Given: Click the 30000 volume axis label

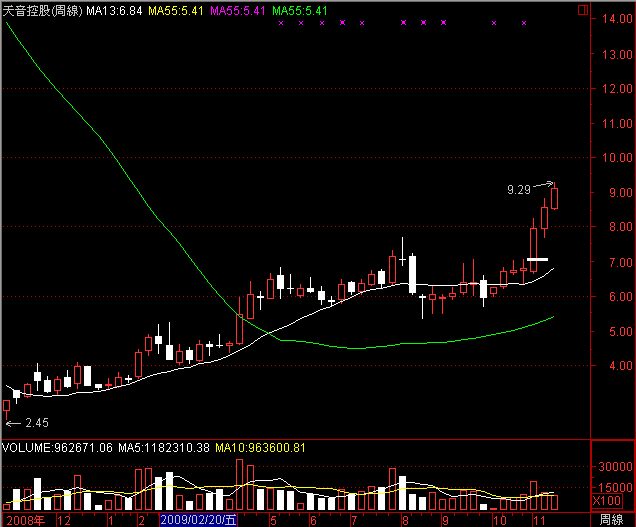Looking at the screenshot, I should click(x=615, y=467).
